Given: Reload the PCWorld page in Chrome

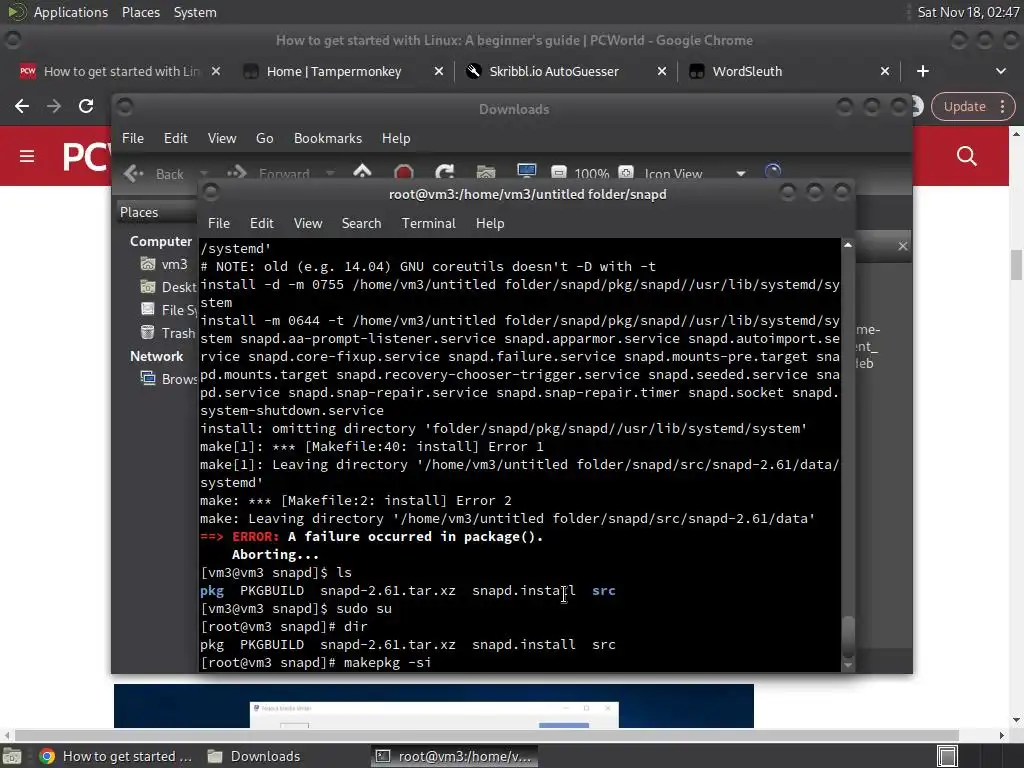Looking at the screenshot, I should 86,106.
